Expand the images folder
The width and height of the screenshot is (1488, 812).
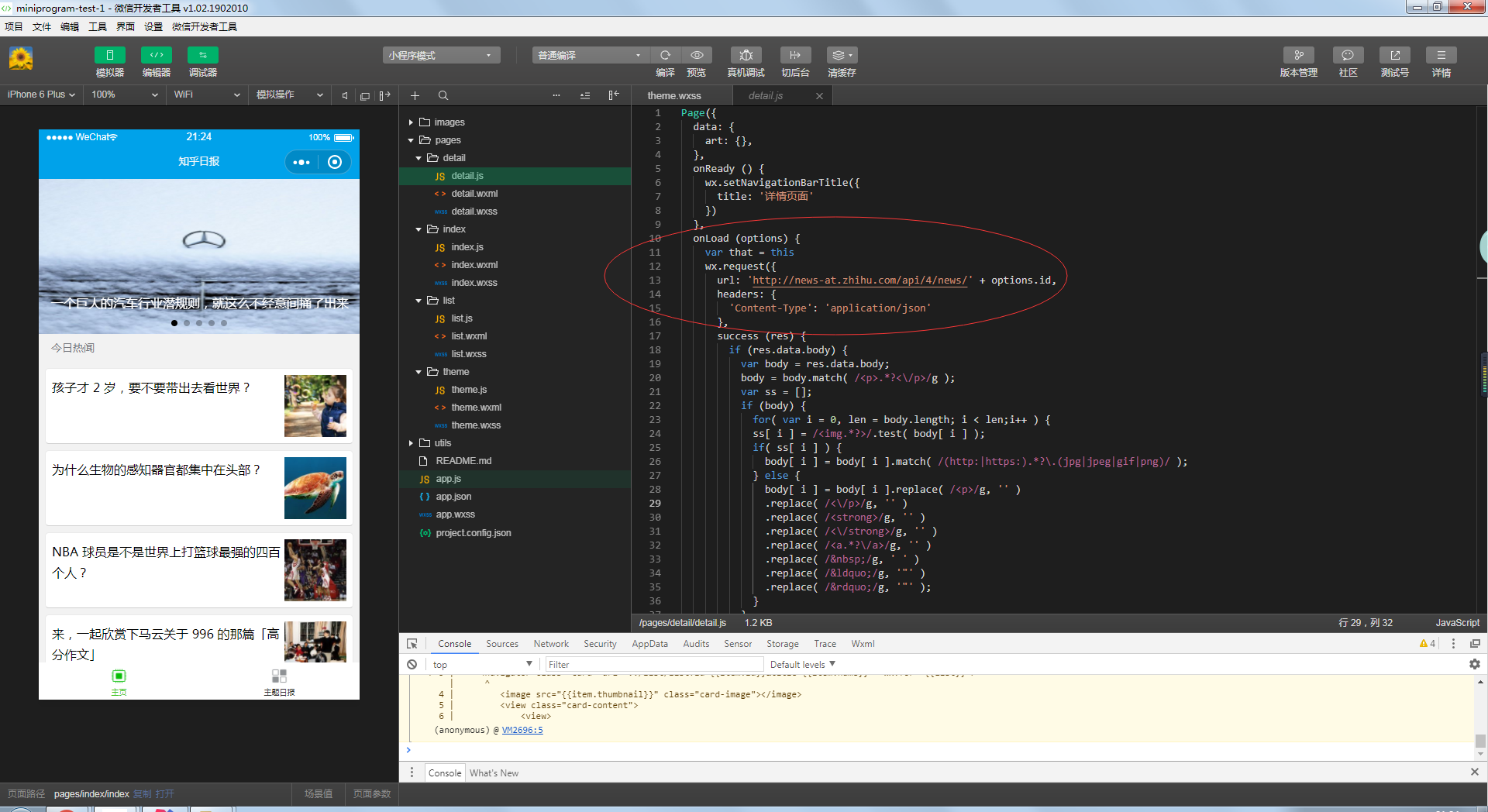click(x=449, y=122)
